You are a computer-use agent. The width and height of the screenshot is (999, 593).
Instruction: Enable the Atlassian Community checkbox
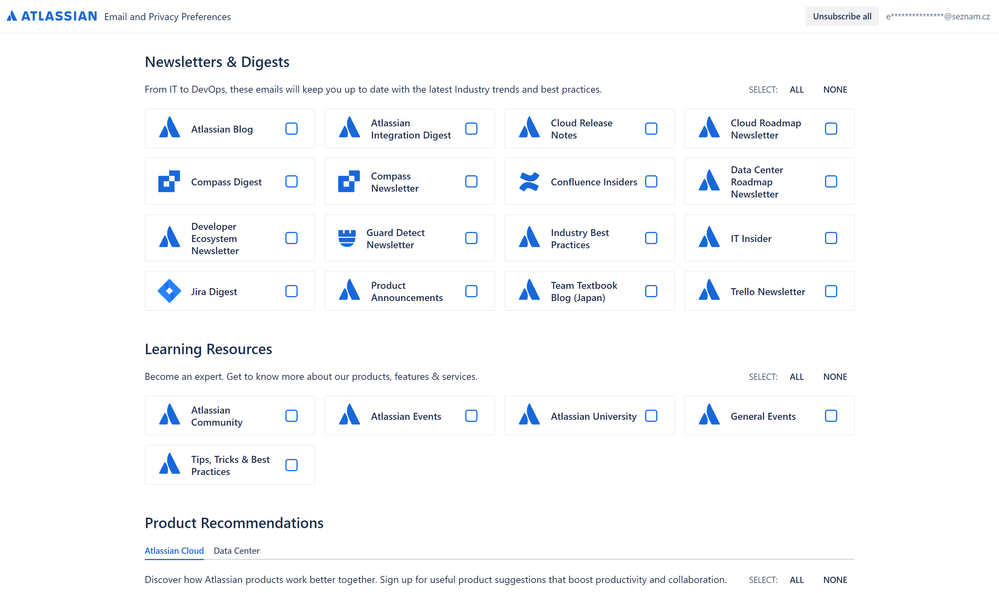291,416
